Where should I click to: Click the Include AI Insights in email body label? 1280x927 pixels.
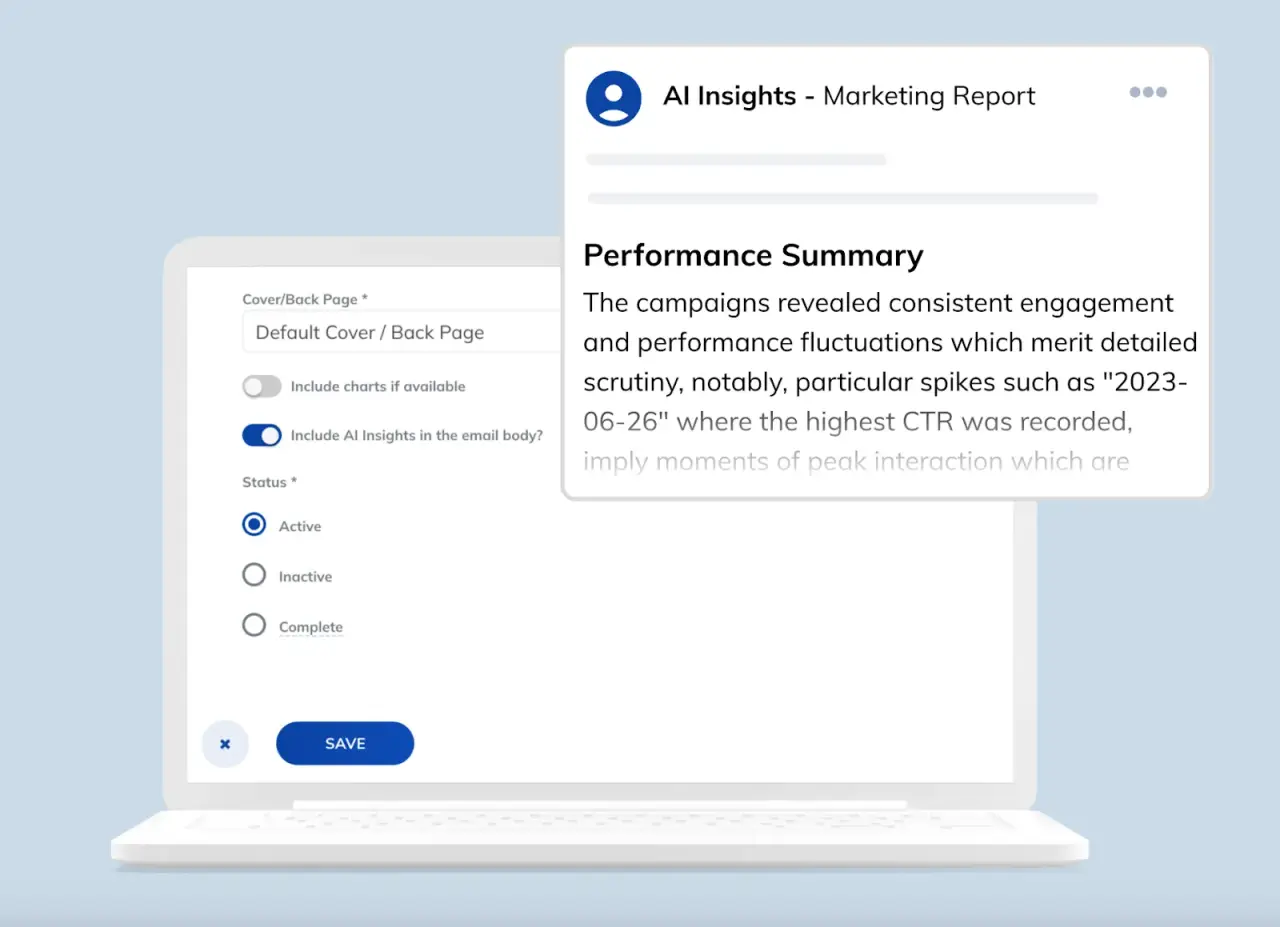click(417, 435)
